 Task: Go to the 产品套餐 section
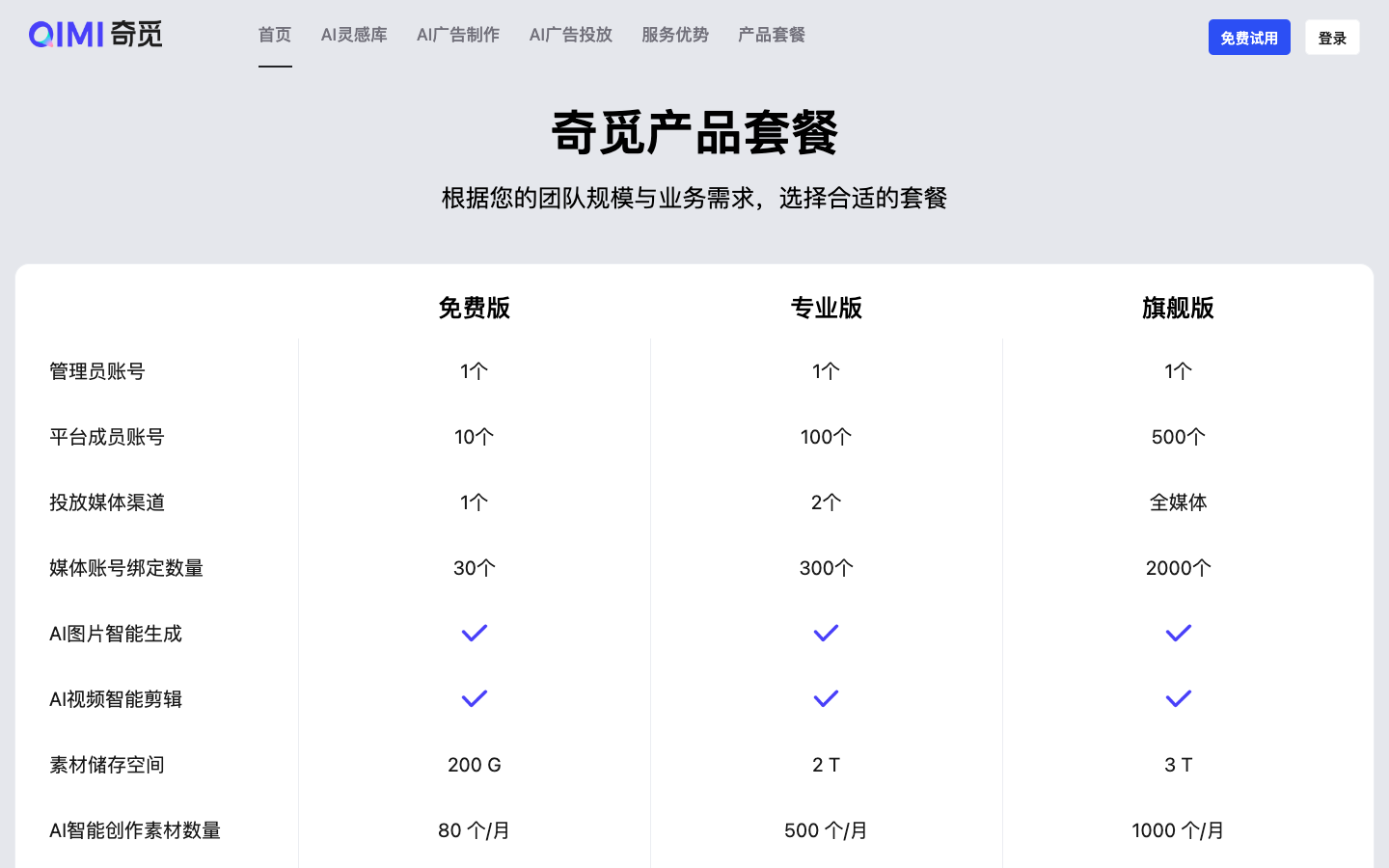coord(771,35)
